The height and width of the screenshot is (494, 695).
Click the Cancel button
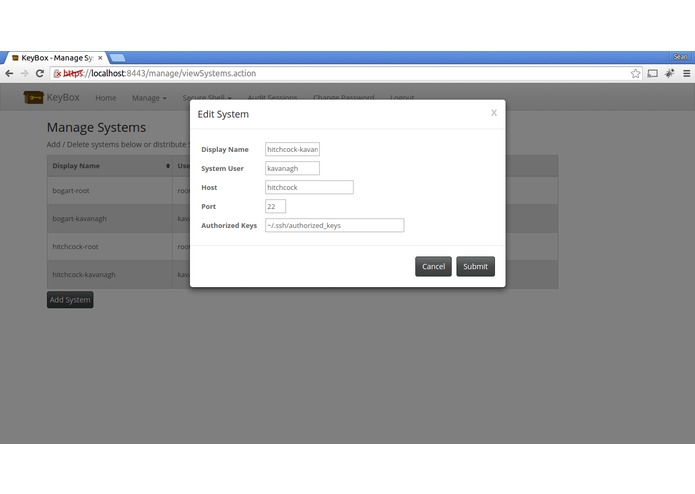coord(433,266)
